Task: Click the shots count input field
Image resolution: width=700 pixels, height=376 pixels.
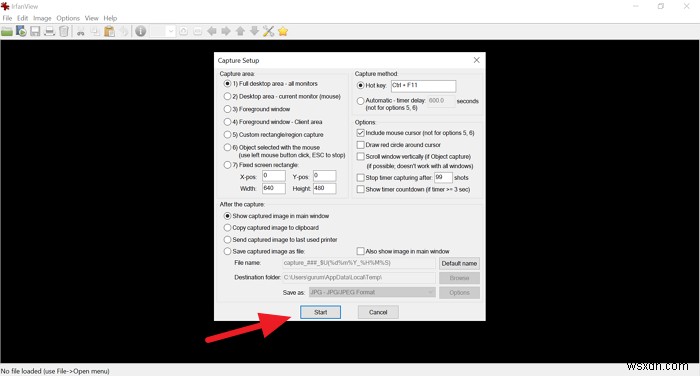Action: [443, 178]
